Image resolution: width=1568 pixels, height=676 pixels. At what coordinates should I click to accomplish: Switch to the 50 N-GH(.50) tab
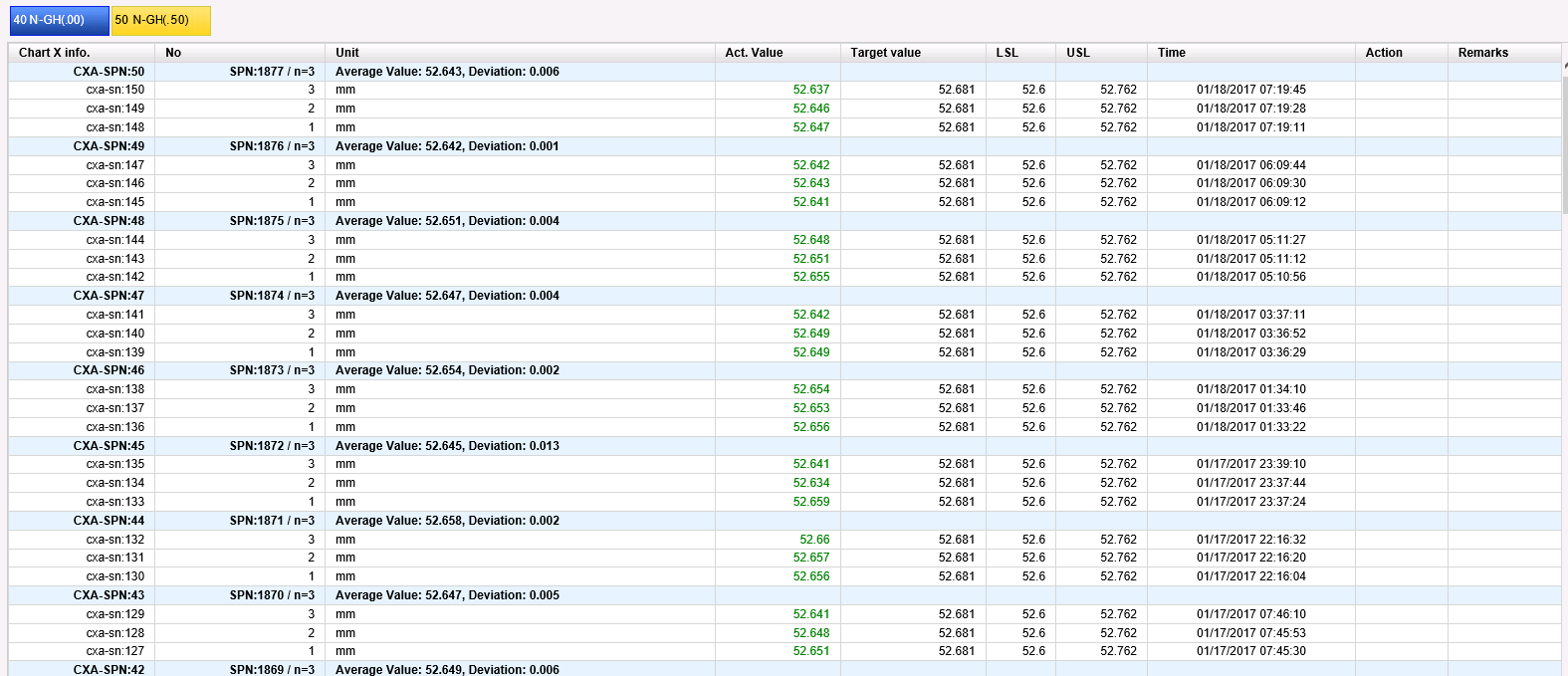[160, 20]
